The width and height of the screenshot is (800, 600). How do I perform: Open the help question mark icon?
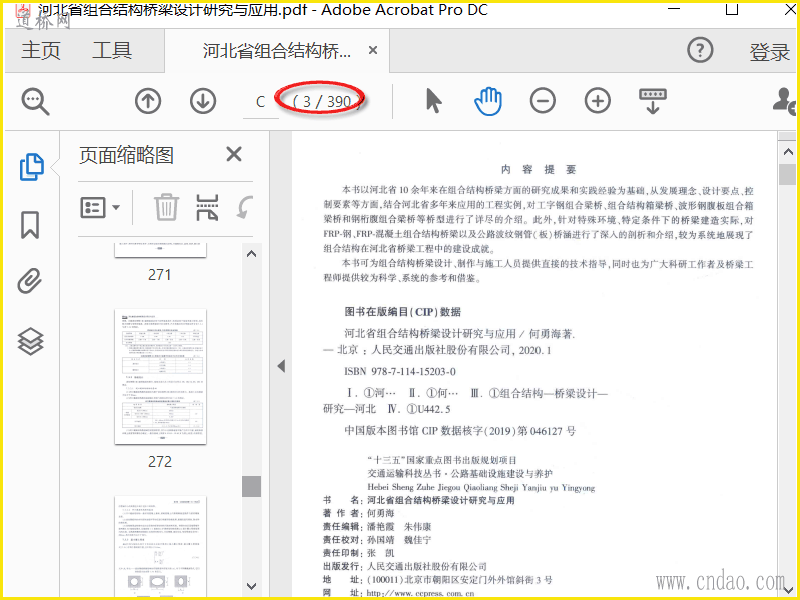click(x=700, y=51)
